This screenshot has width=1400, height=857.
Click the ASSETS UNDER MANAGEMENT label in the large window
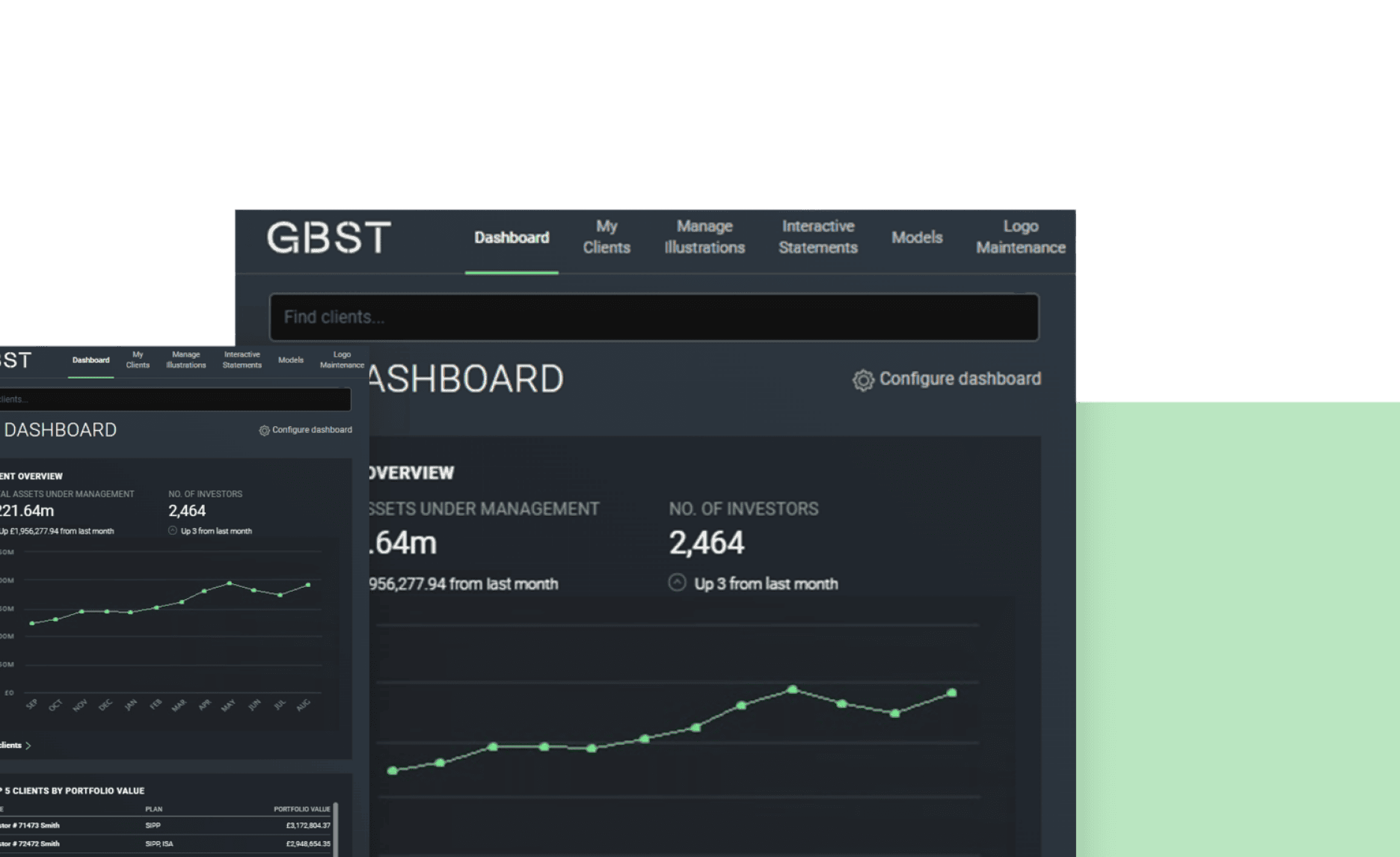click(x=484, y=509)
